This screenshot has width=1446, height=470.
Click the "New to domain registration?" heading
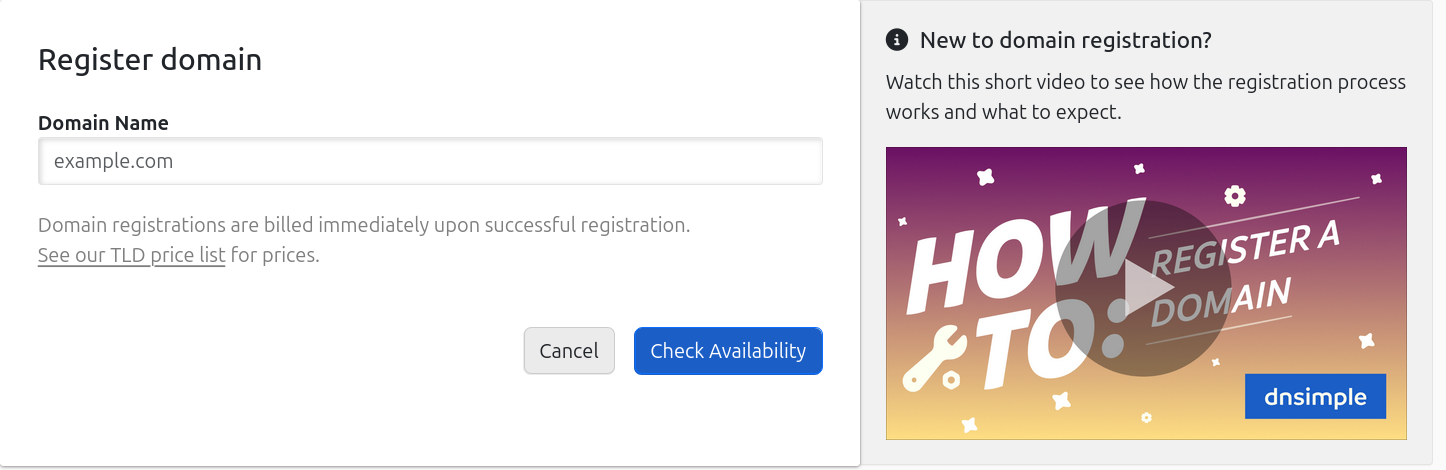tap(1066, 40)
